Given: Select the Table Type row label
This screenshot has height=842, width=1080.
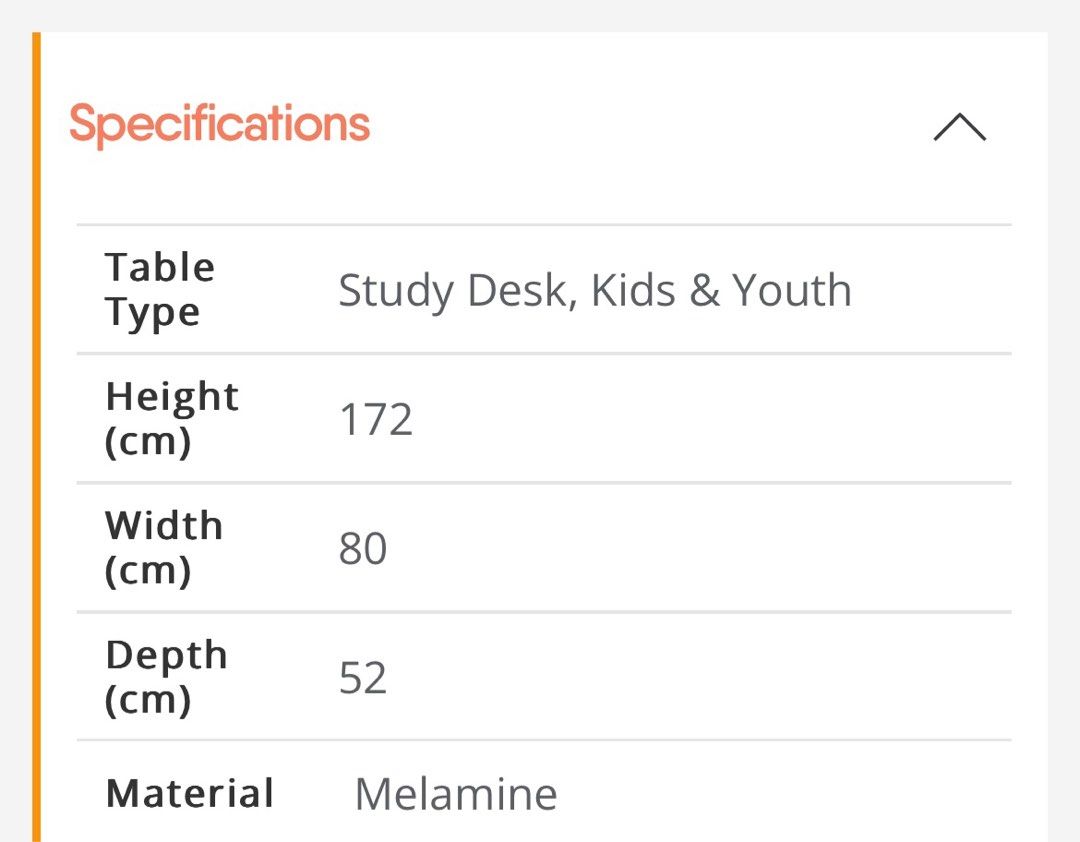Looking at the screenshot, I should point(160,288).
